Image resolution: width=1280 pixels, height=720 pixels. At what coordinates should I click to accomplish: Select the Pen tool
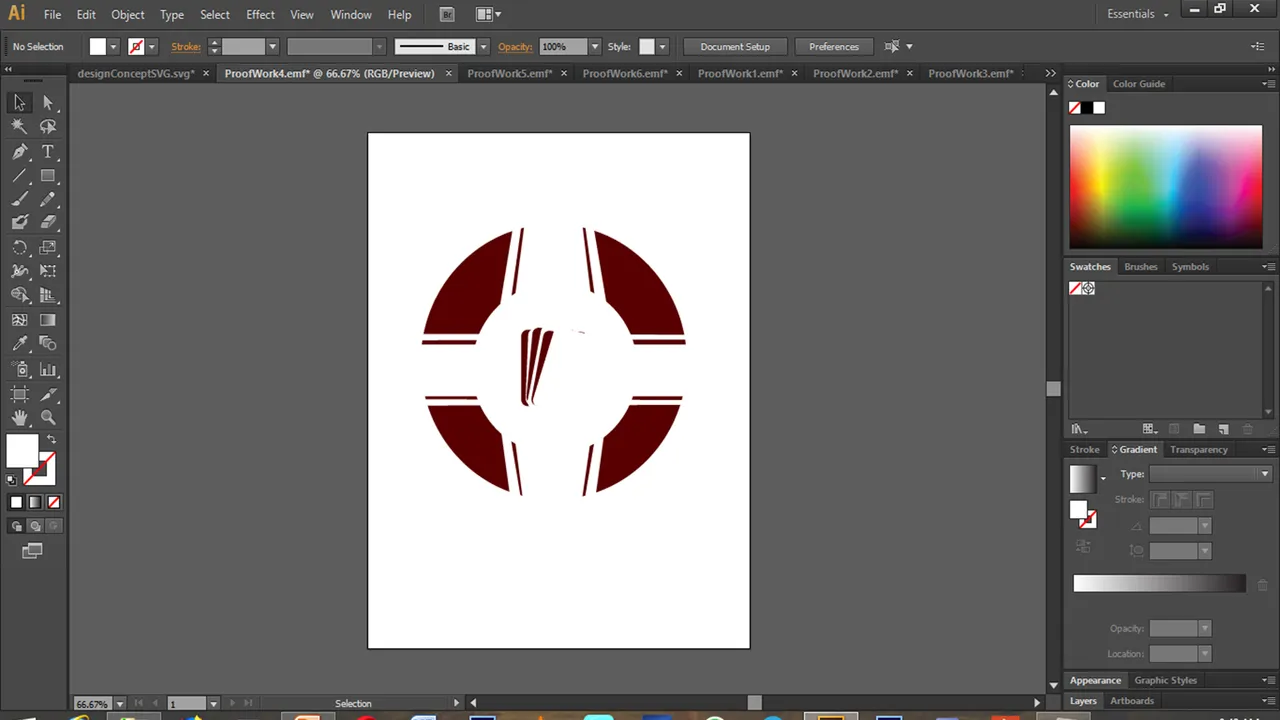(x=19, y=152)
